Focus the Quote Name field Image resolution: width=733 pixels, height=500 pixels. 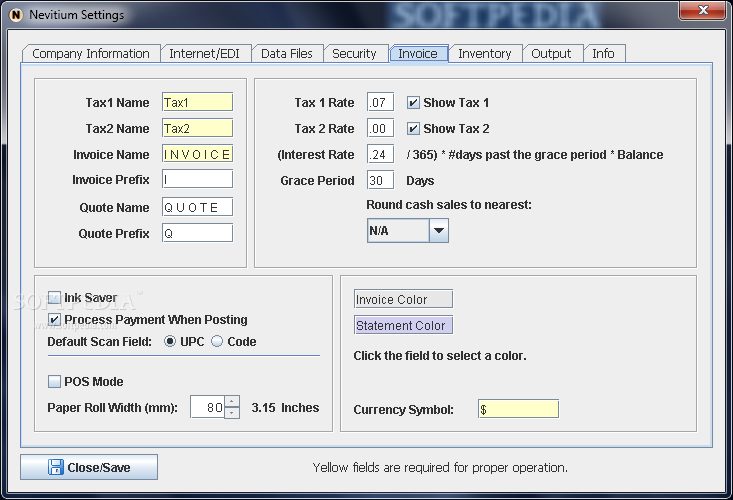point(197,207)
